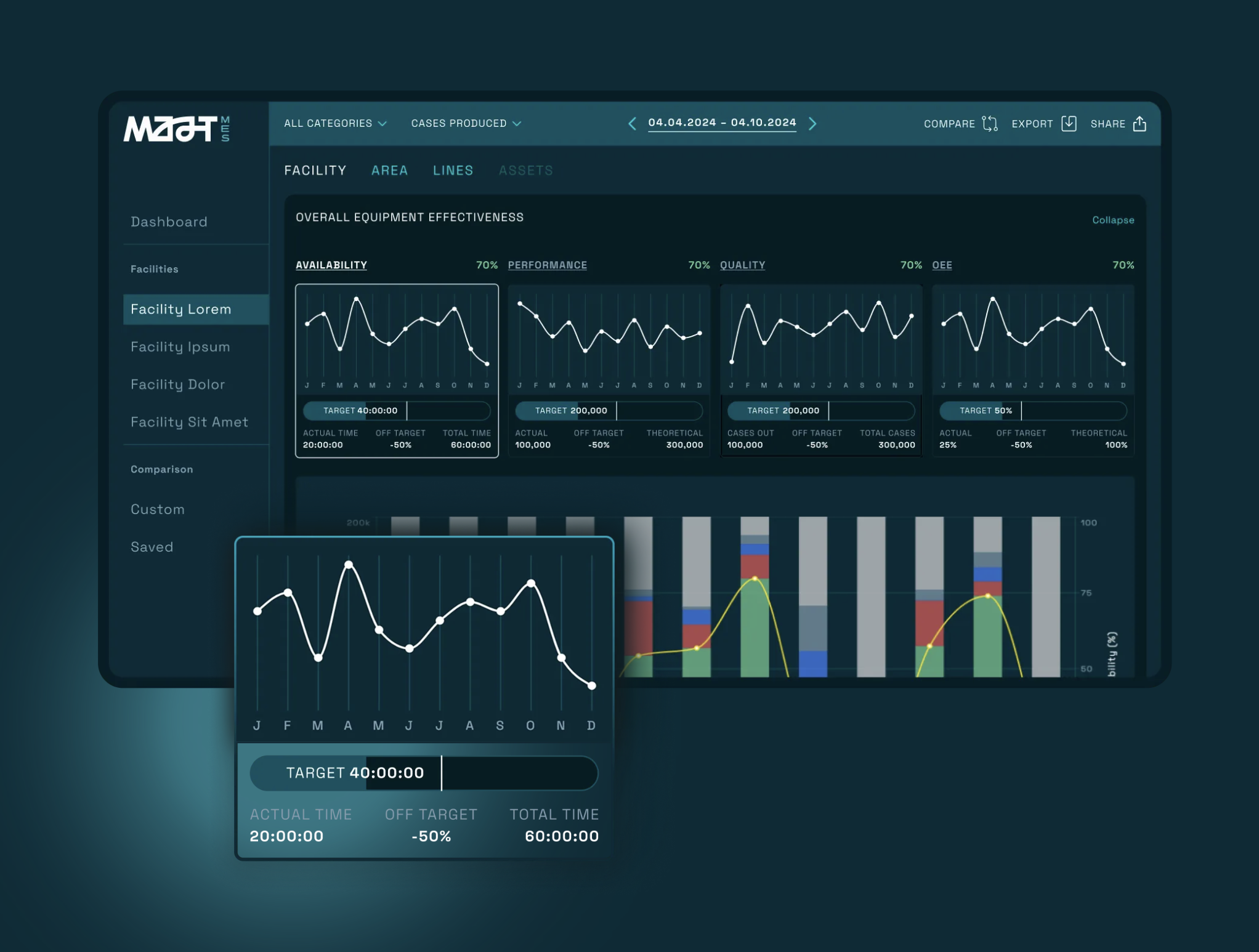The width and height of the screenshot is (1259, 952).
Task: Switch to the Area tab
Action: (389, 171)
